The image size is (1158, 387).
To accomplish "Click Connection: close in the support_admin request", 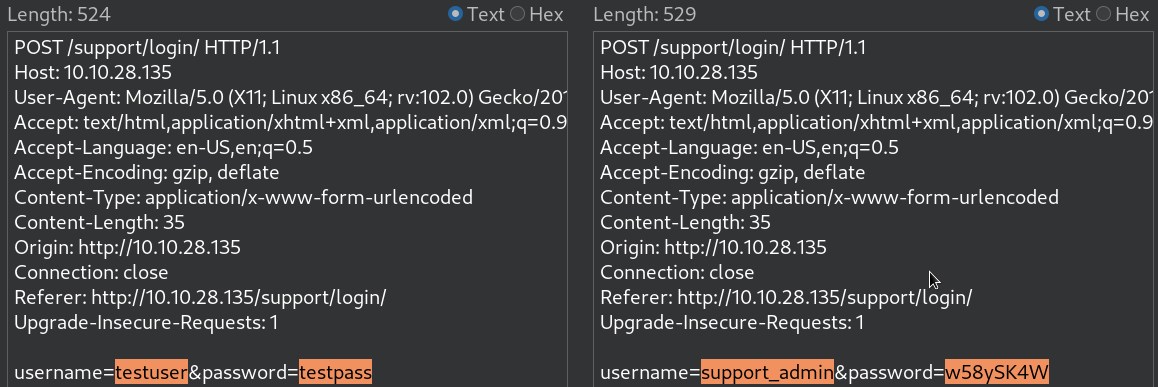I will point(677,273).
